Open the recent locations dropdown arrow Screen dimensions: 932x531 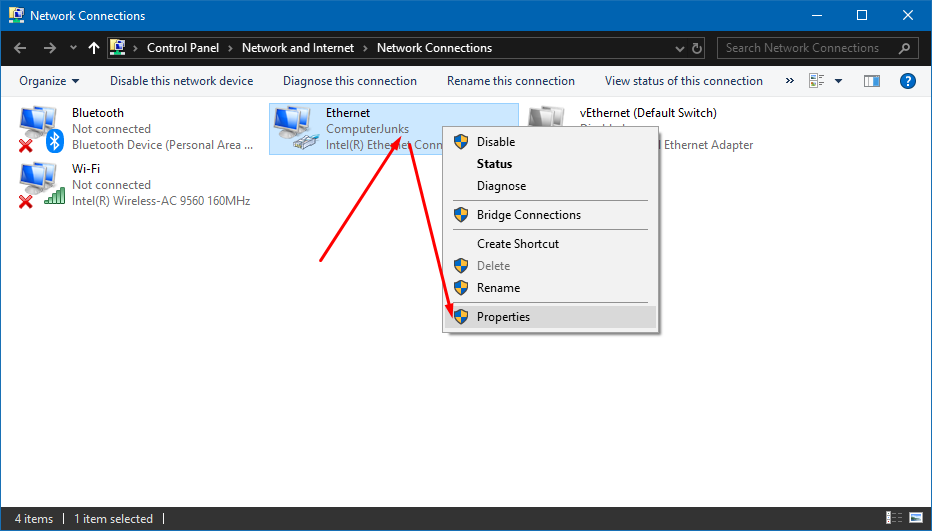tap(73, 48)
